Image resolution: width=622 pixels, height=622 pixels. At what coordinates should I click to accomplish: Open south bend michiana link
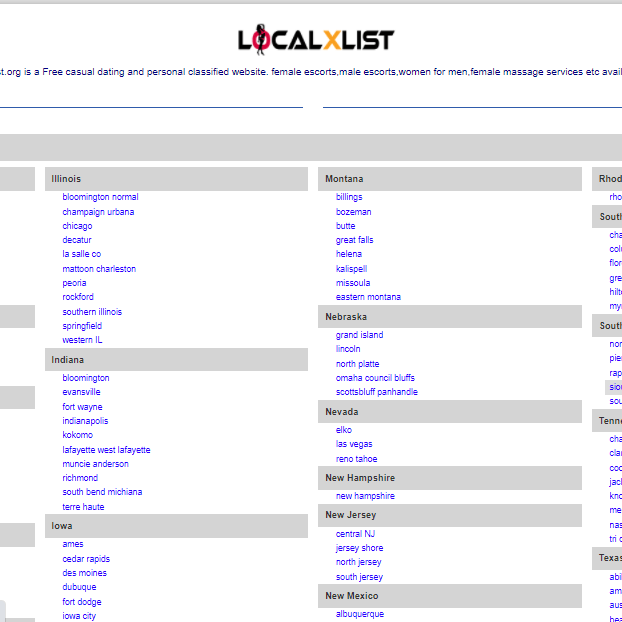(102, 492)
